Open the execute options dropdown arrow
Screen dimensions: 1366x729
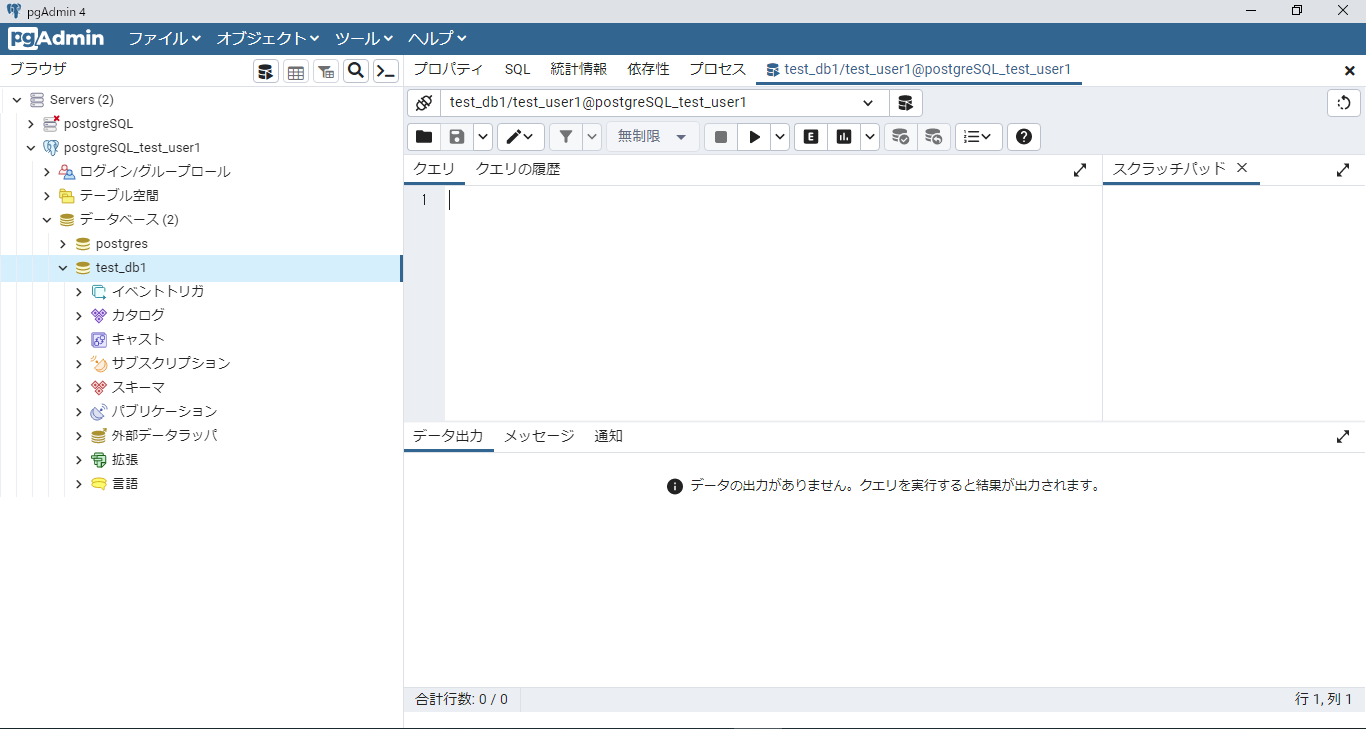pos(780,137)
